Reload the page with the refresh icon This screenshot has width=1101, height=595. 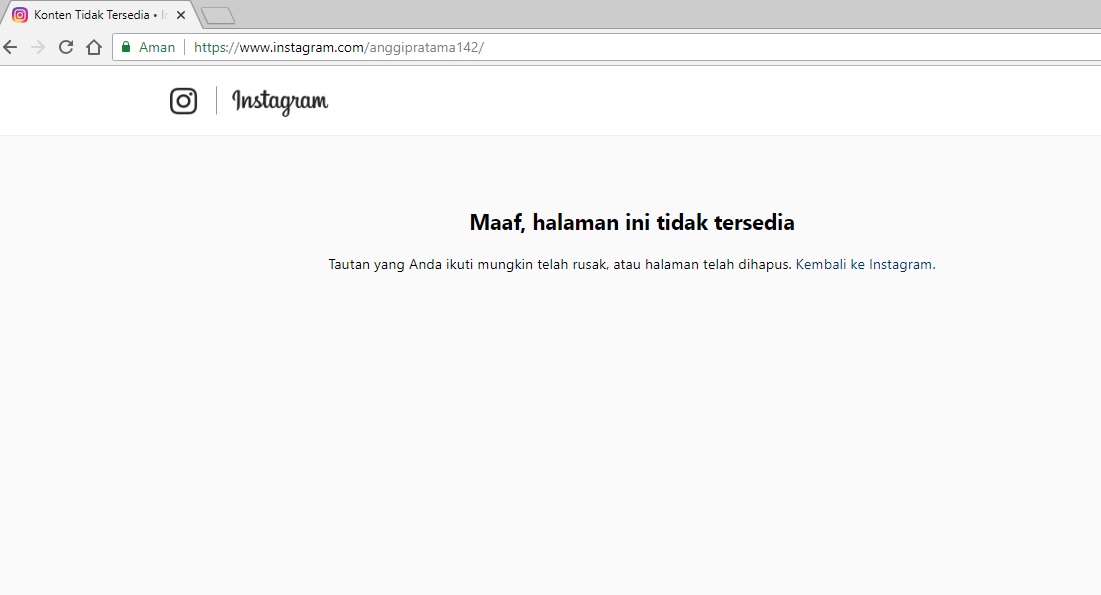coord(66,47)
